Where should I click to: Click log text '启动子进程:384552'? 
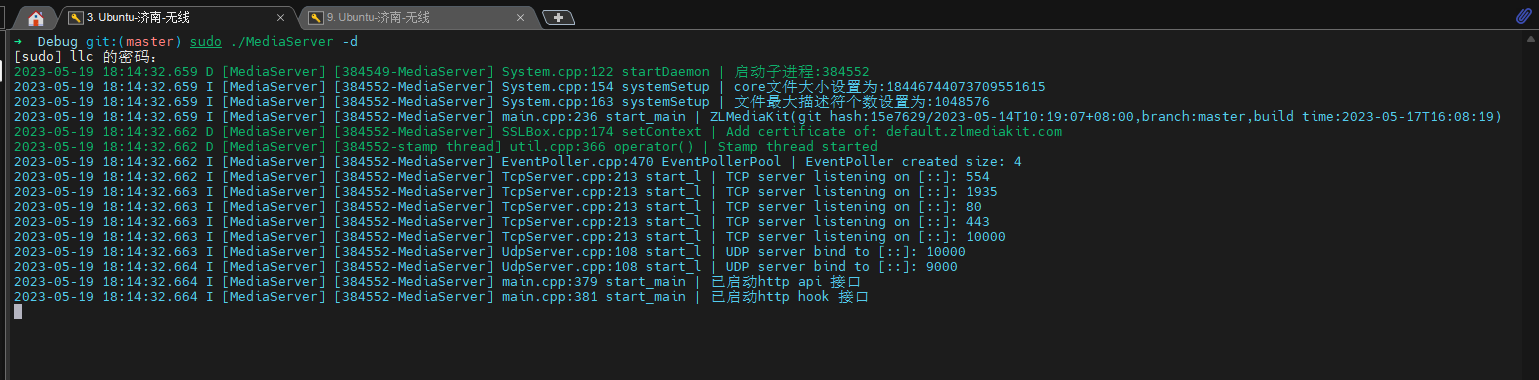801,71
